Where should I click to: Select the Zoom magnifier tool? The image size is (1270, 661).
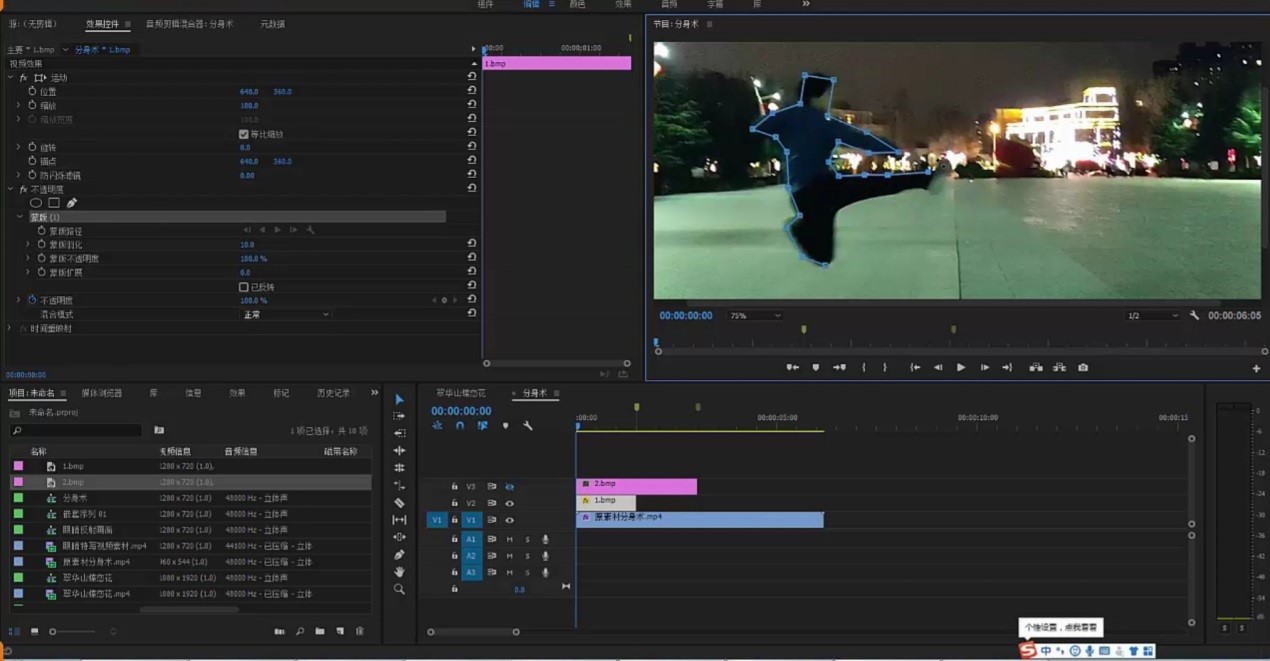coord(399,589)
